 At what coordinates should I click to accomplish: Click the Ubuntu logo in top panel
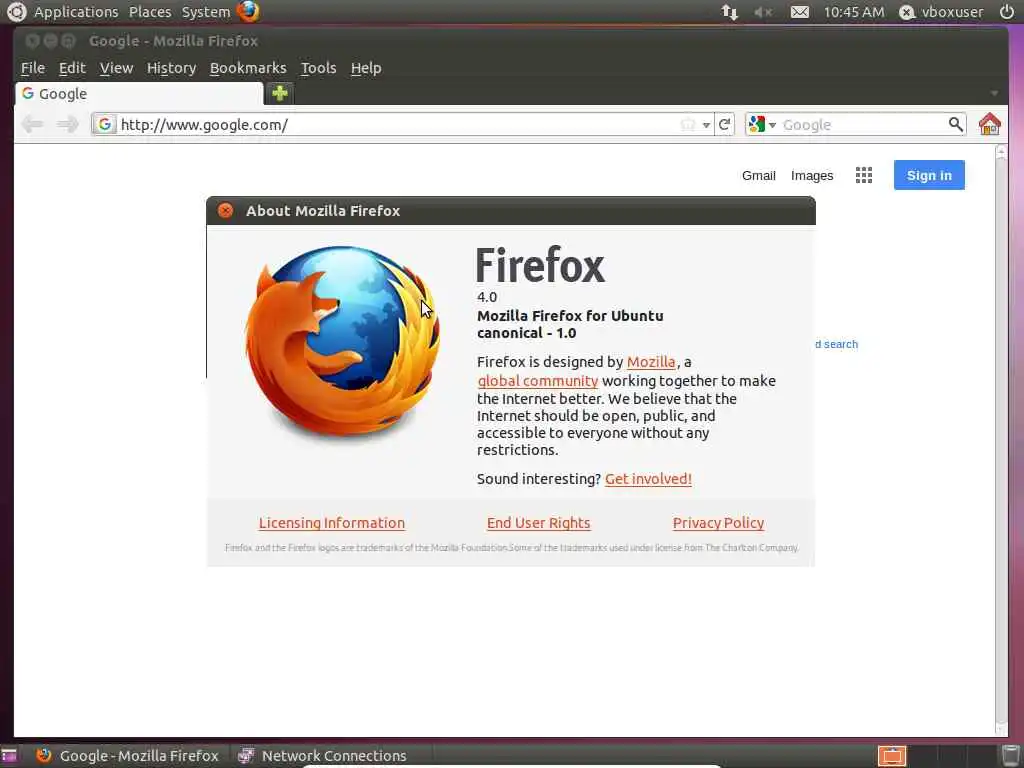(x=16, y=11)
